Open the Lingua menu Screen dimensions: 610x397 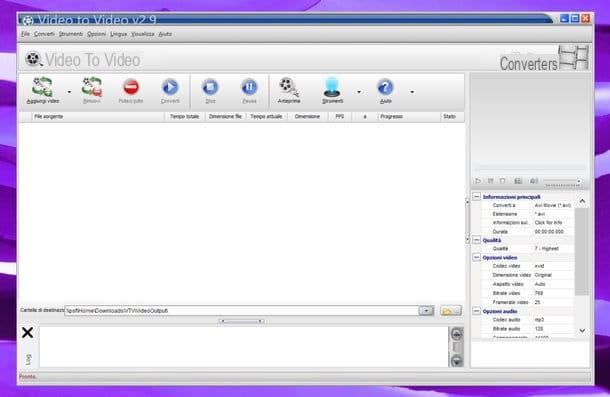119,34
